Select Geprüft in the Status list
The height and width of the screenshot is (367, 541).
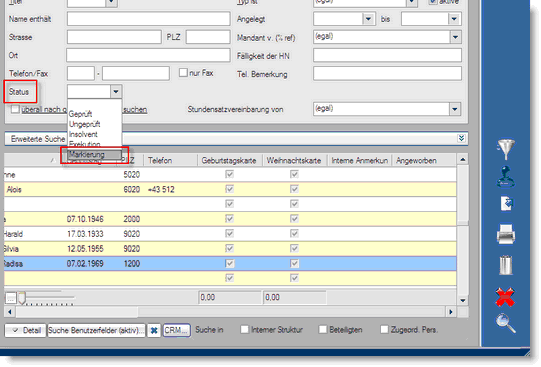coord(80,114)
